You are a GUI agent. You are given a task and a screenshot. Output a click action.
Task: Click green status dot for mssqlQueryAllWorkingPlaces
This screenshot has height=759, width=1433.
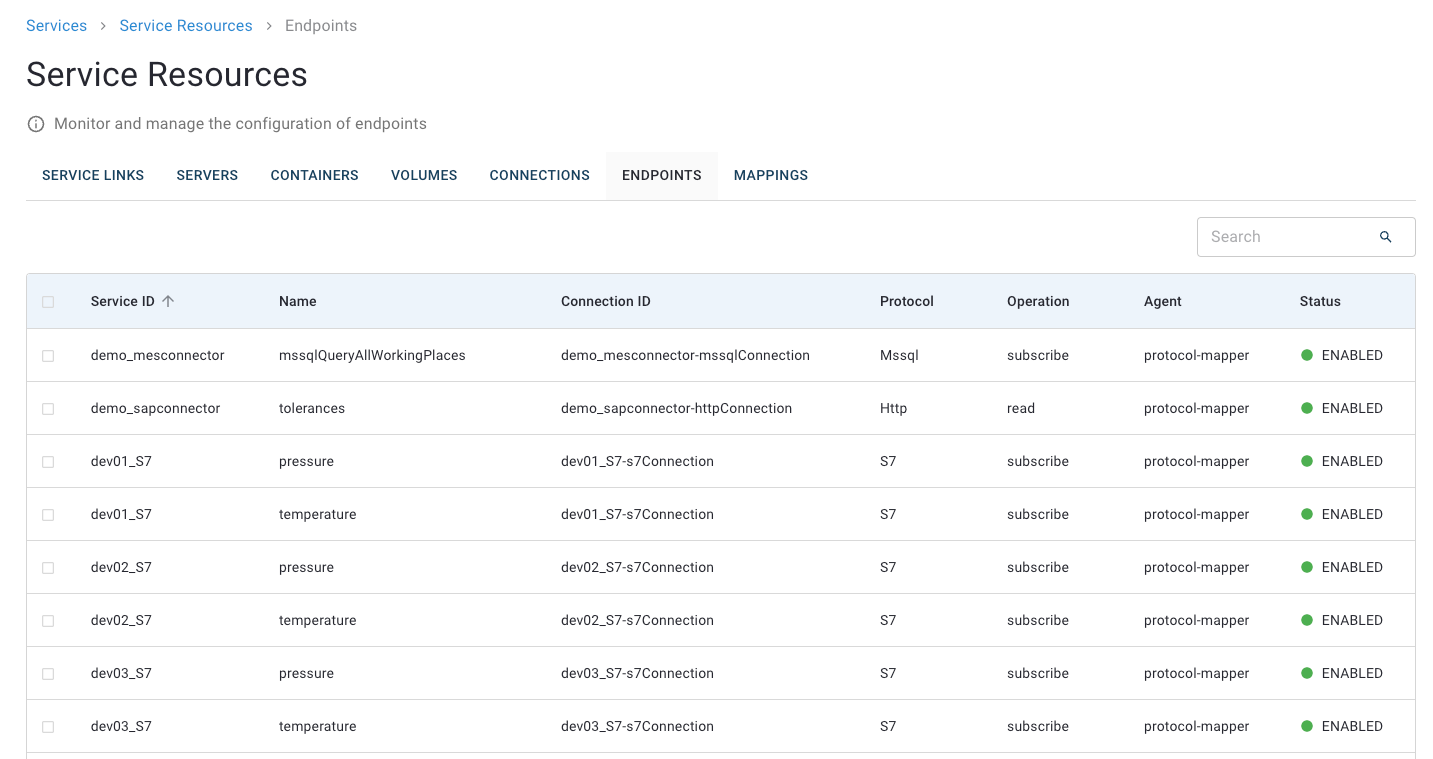[1306, 355]
